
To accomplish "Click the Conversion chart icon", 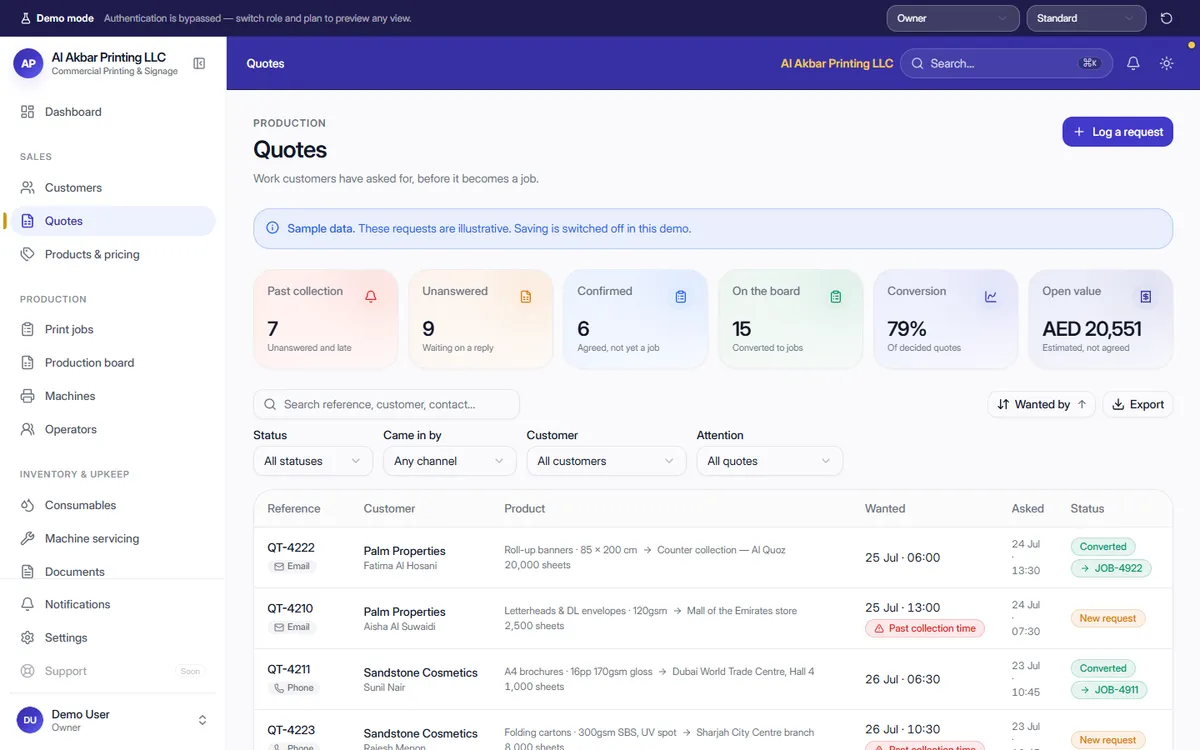I will click(x=991, y=296).
